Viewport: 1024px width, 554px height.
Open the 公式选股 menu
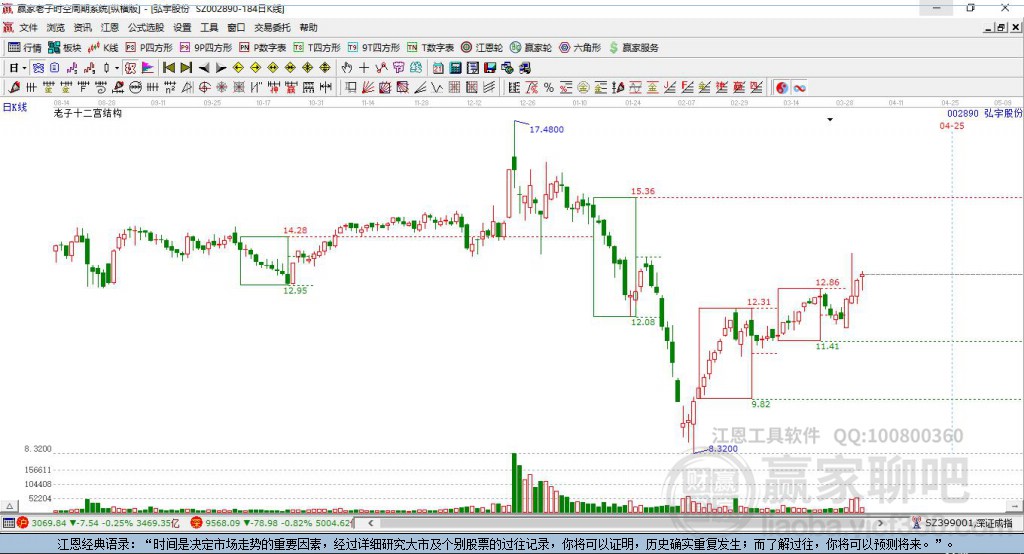146,27
